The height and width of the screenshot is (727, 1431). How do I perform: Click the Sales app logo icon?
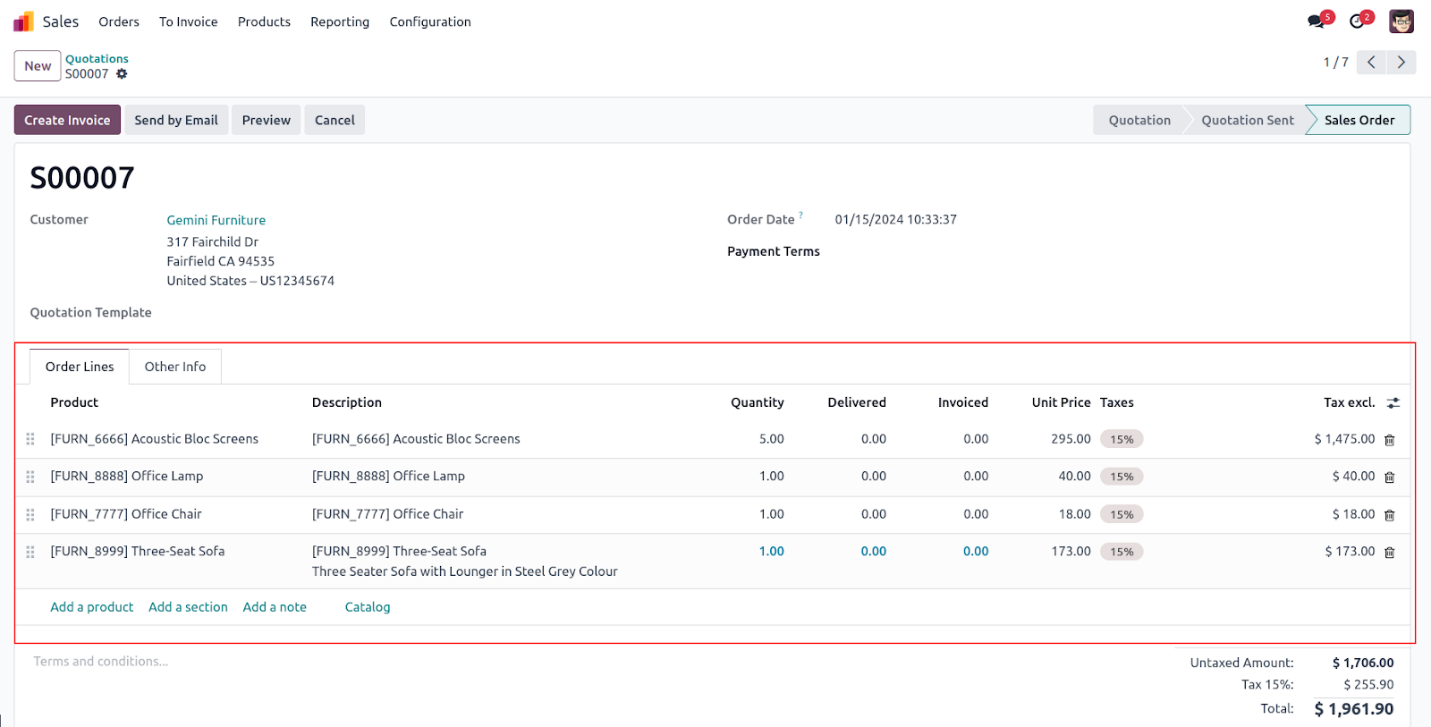[x=23, y=22]
